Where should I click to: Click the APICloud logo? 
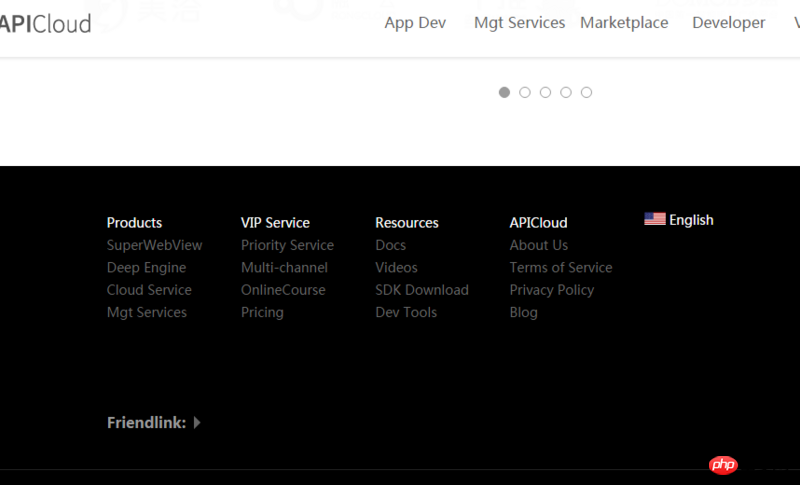pyautogui.click(x=46, y=22)
